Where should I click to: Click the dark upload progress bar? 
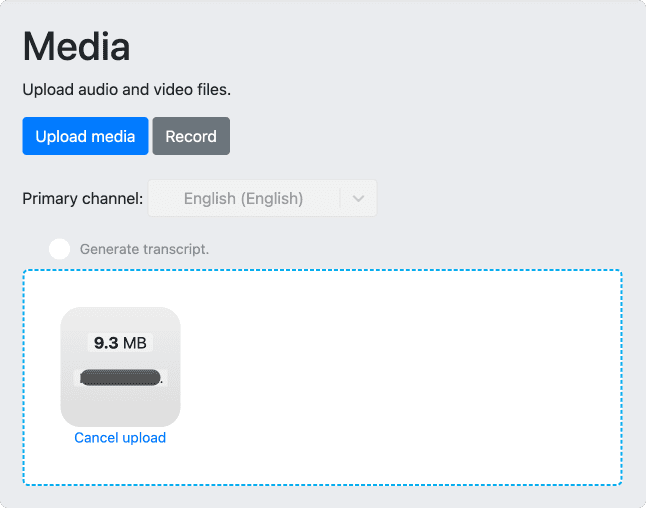pos(119,378)
